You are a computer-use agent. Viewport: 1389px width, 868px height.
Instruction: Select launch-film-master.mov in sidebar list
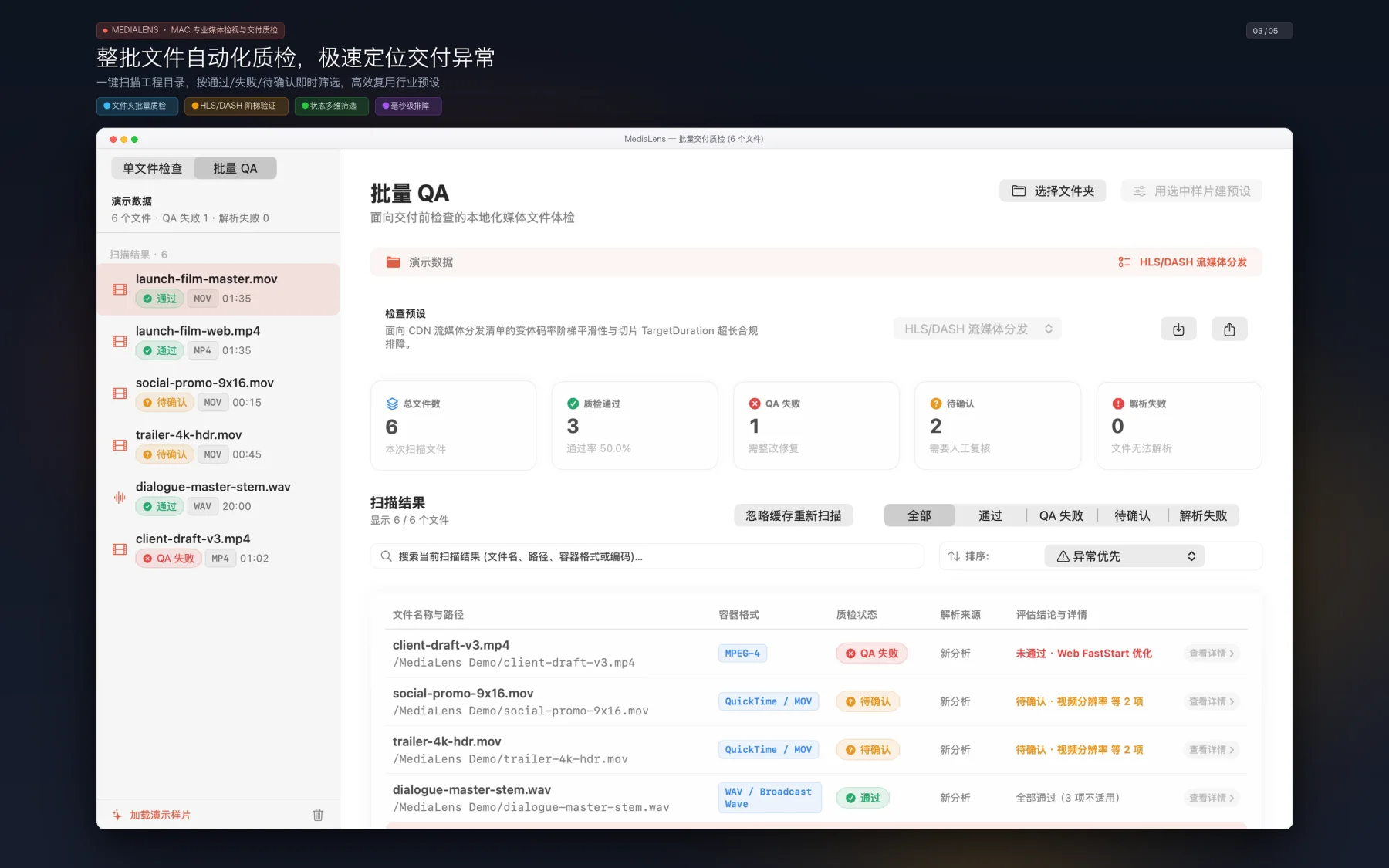click(x=218, y=289)
